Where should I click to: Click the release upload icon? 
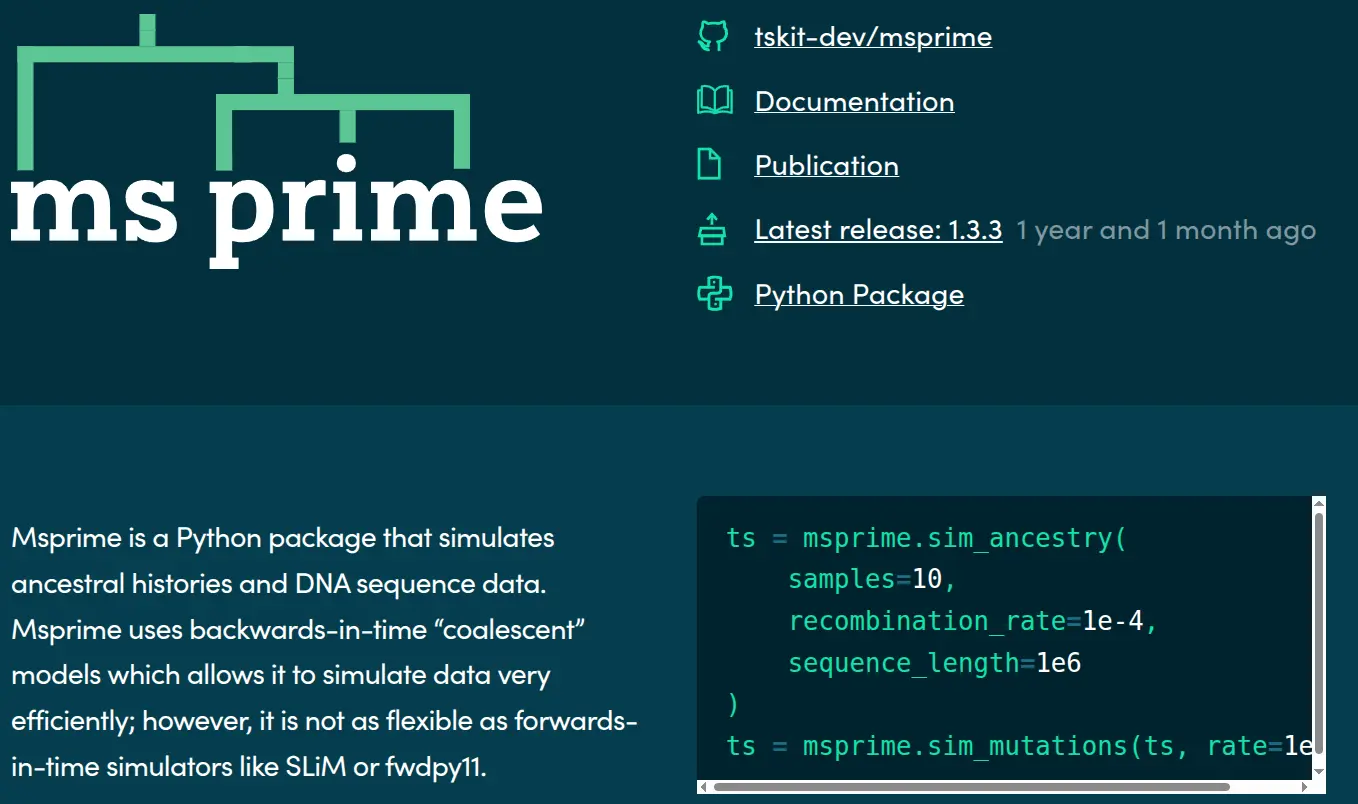point(712,229)
